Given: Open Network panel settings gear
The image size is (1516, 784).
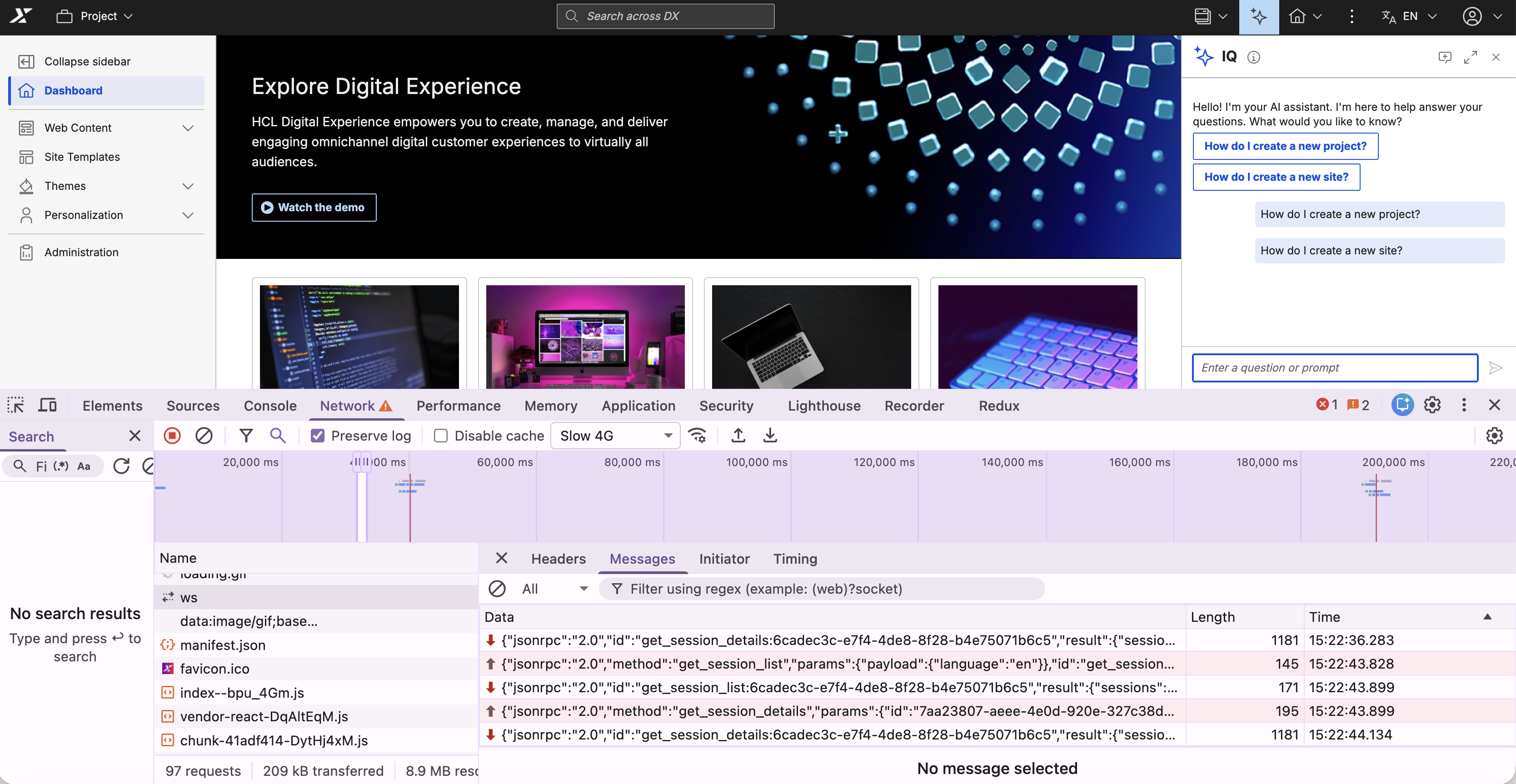Looking at the screenshot, I should (x=1494, y=435).
